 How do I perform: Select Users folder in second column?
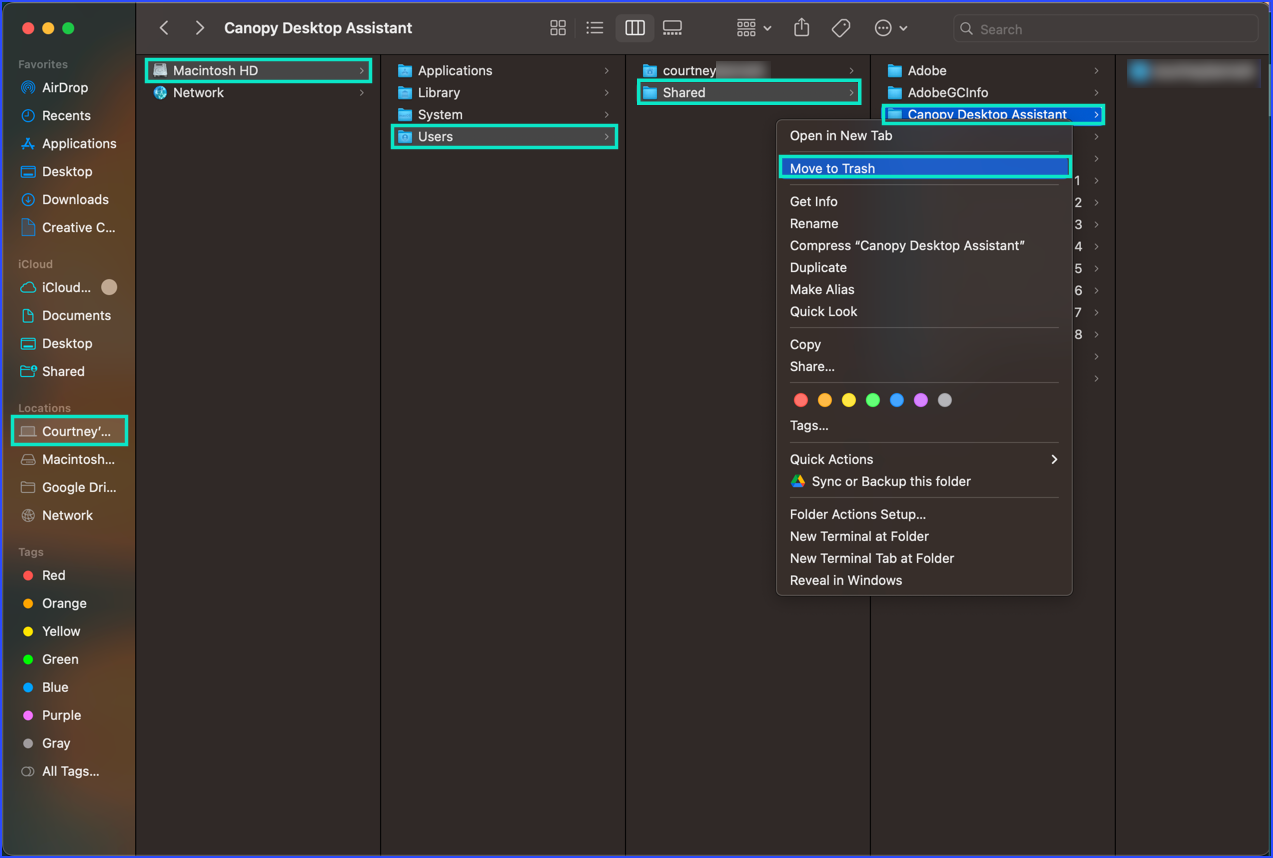click(504, 137)
